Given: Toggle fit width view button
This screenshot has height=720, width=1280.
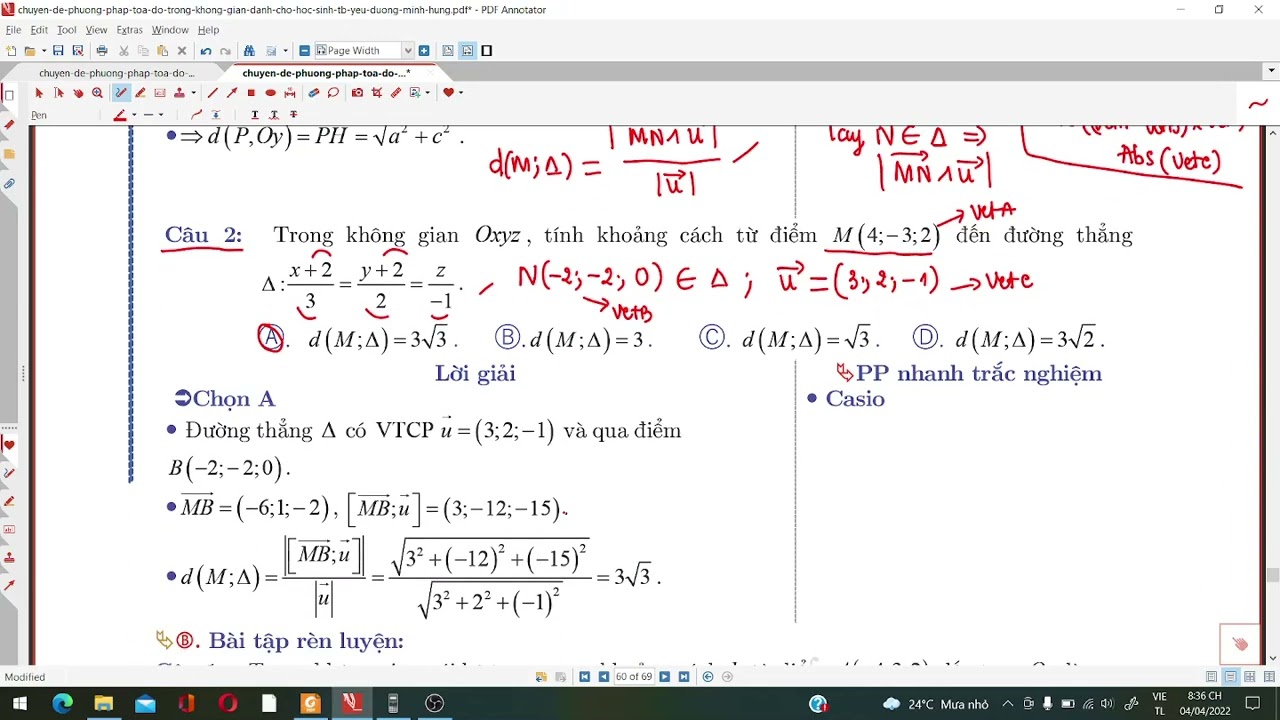Looking at the screenshot, I should coord(467,51).
